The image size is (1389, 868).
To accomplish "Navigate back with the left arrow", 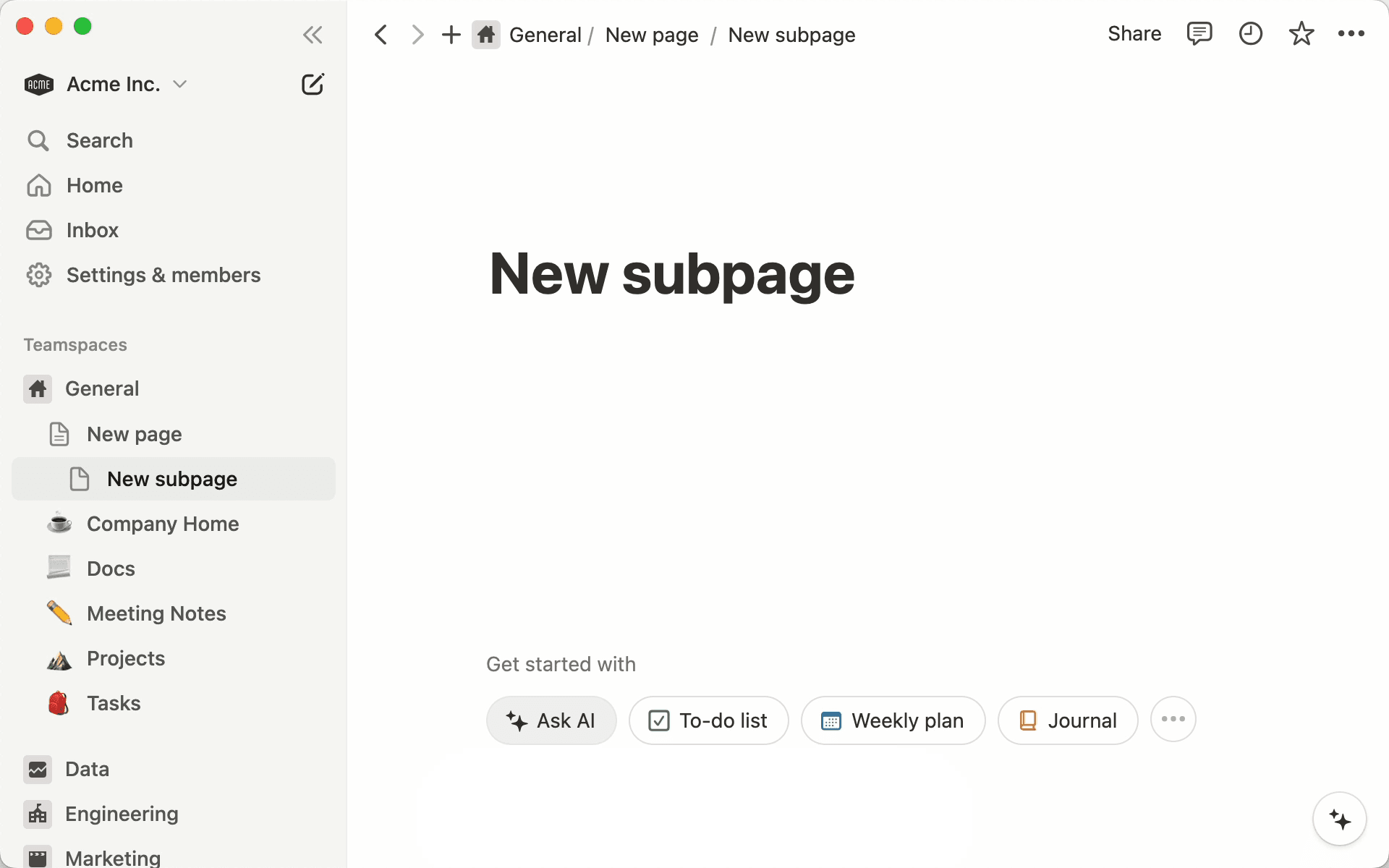I will coord(381,35).
